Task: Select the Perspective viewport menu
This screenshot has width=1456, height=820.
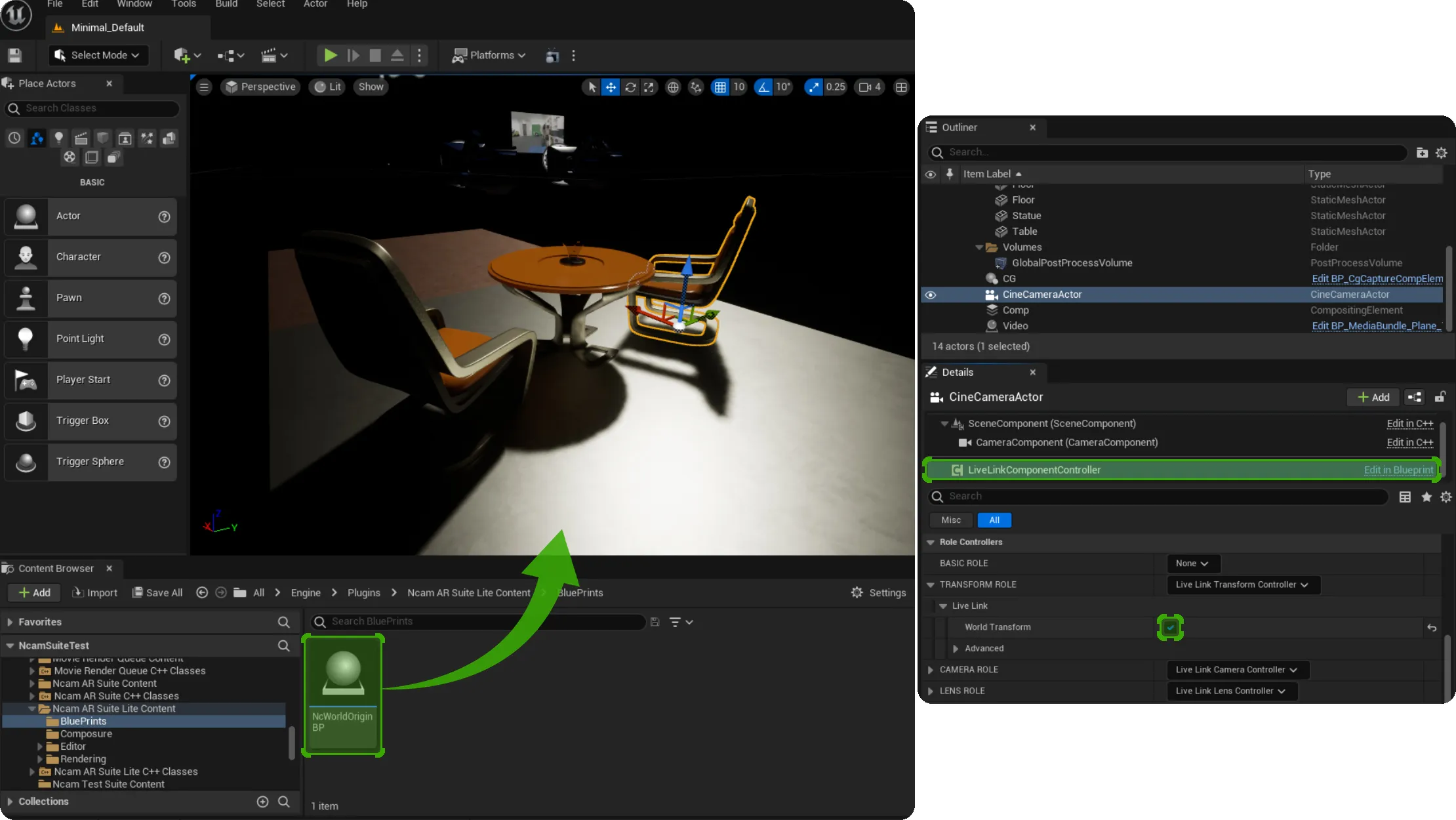Action: point(260,87)
